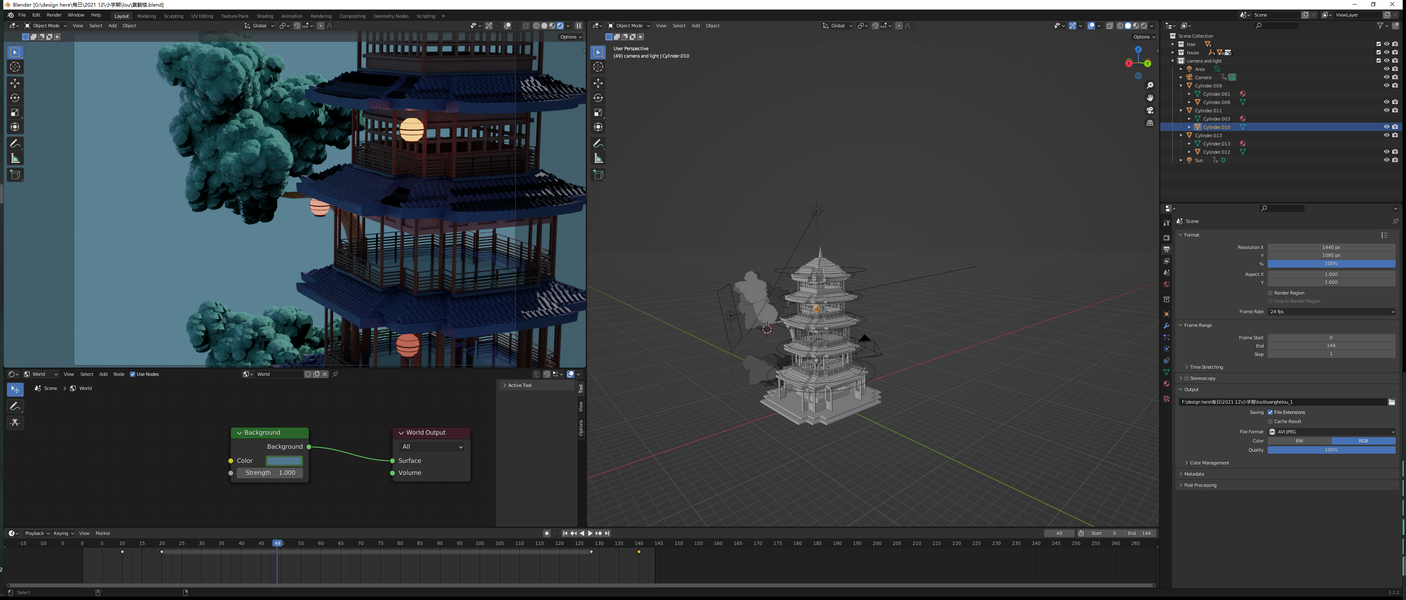Viewport: 1406px width, 600px height.
Task: Open the Frame Rate dropdown
Action: tap(1331, 312)
